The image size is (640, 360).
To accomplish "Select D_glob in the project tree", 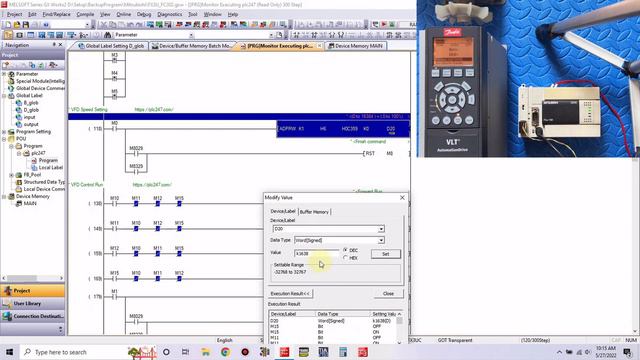I will [x=31, y=110].
